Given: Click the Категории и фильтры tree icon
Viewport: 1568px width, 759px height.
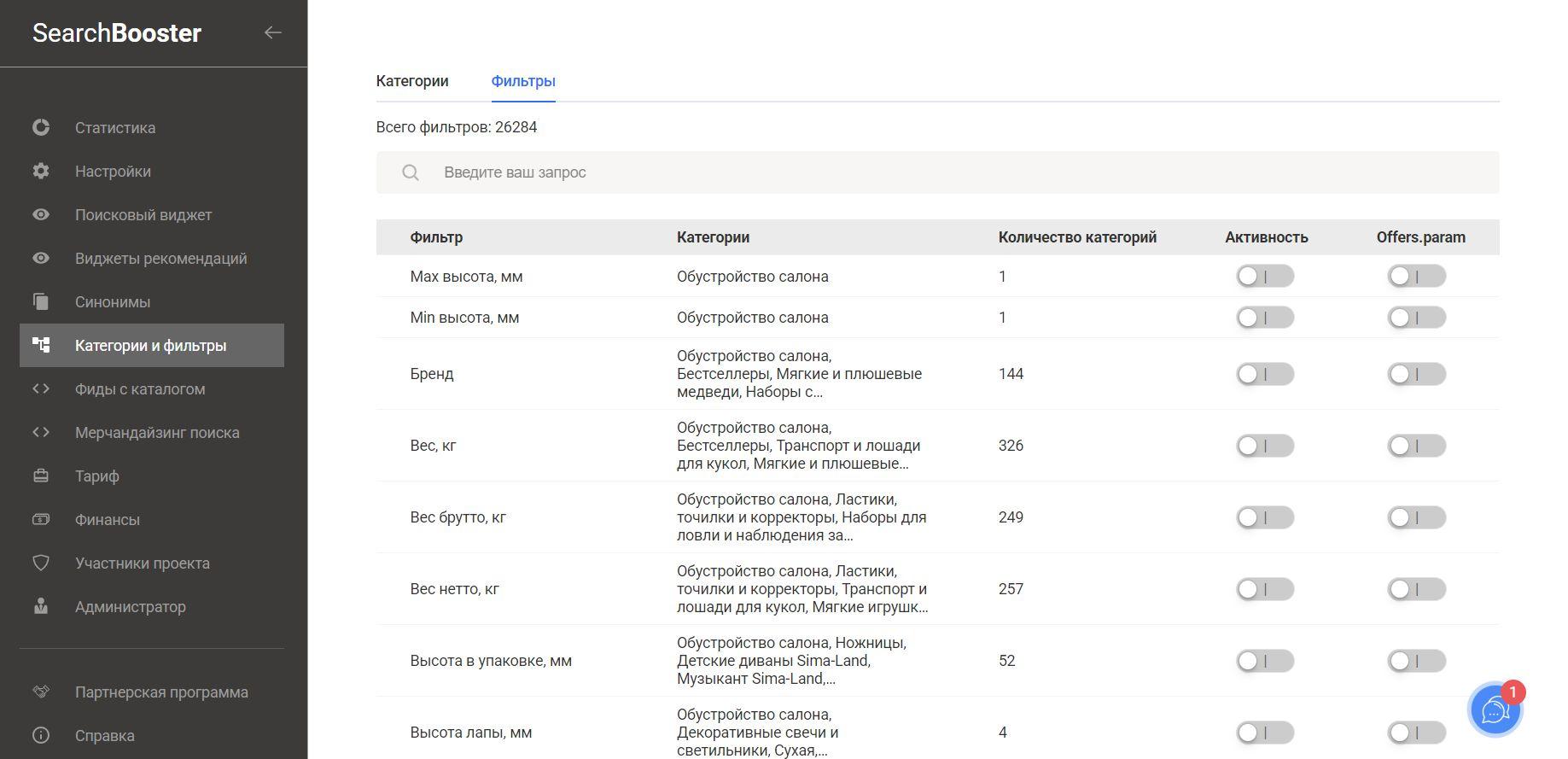Looking at the screenshot, I should 41,345.
